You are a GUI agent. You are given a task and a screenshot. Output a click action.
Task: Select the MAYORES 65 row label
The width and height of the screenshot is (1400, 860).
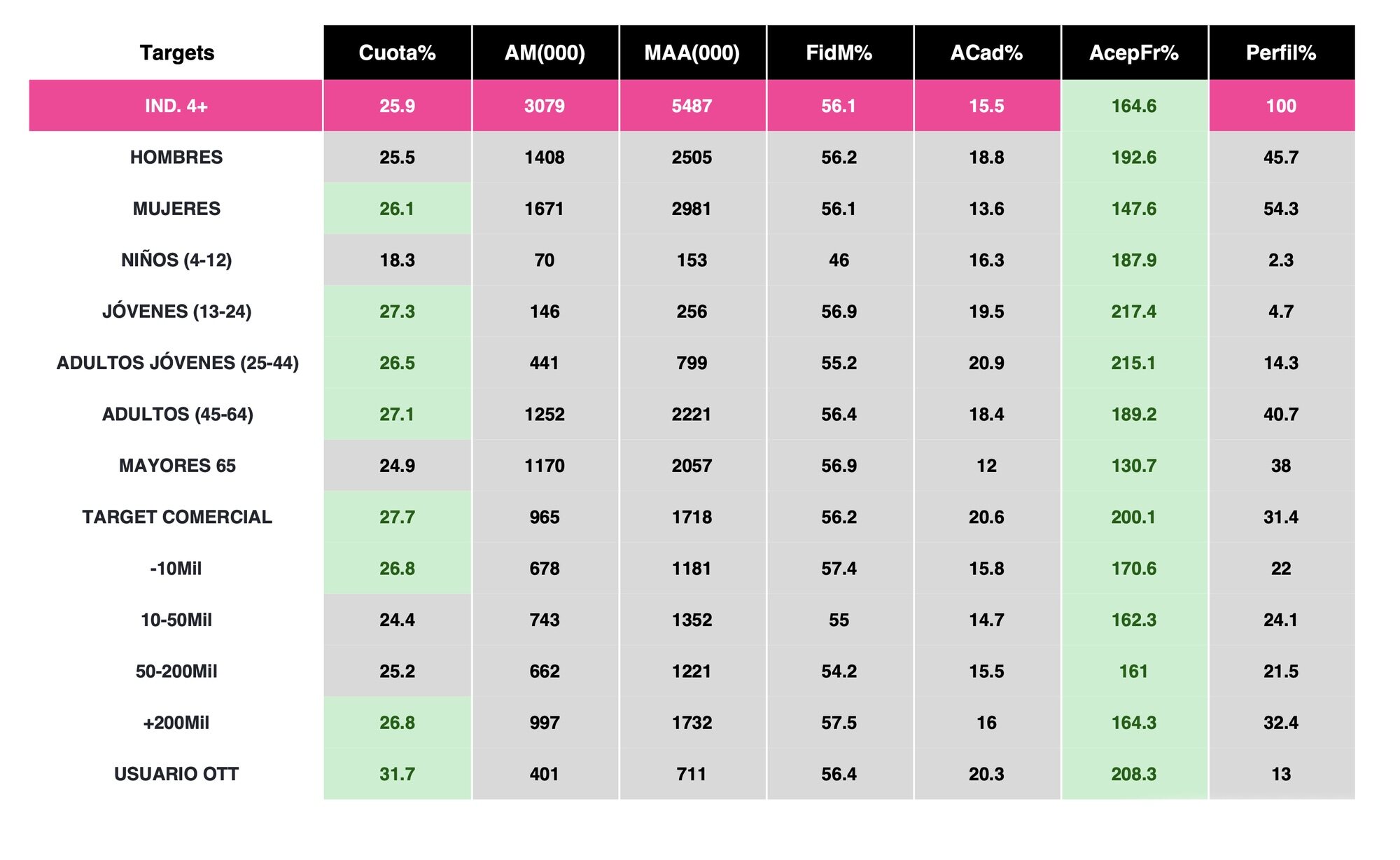(177, 466)
